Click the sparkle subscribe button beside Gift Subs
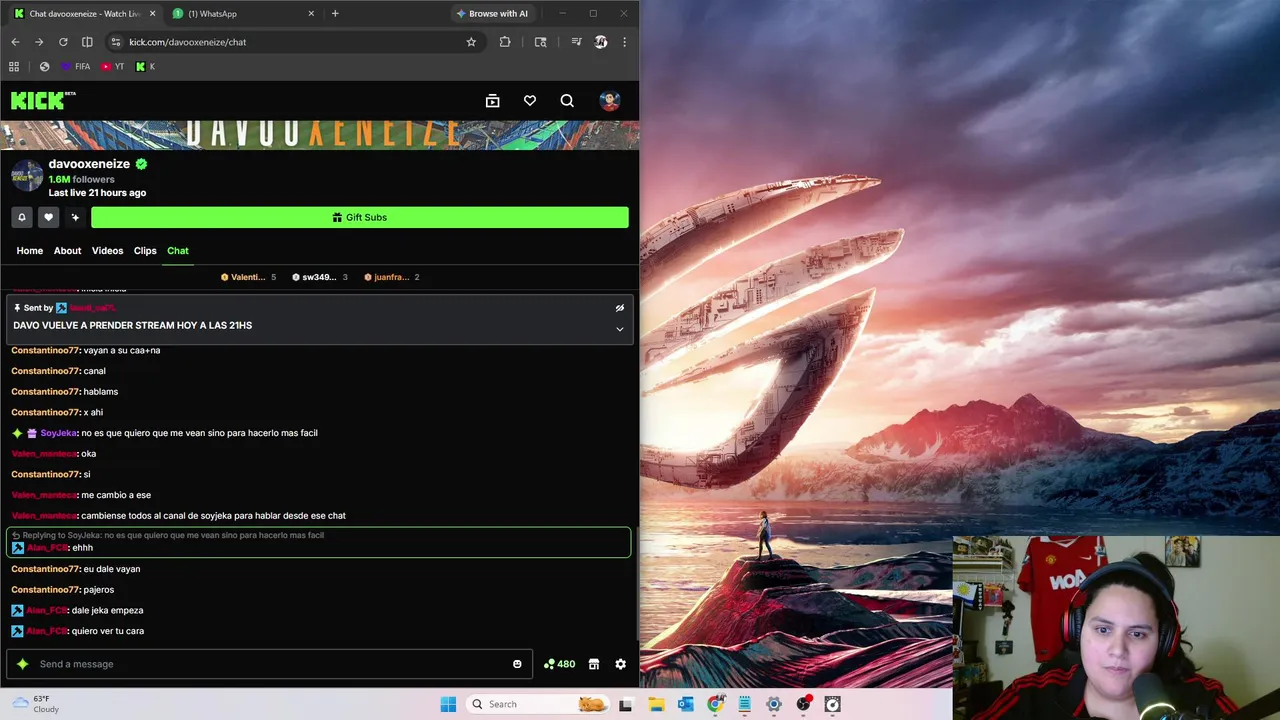Viewport: 1280px width, 720px height. [74, 217]
